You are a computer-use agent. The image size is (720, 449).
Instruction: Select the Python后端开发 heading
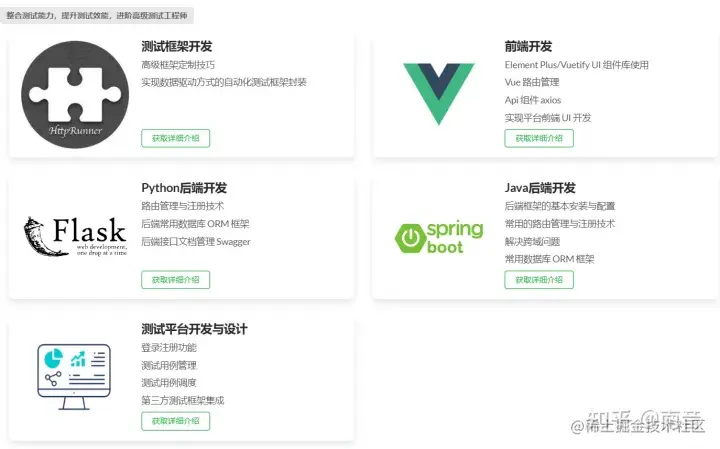[184, 188]
